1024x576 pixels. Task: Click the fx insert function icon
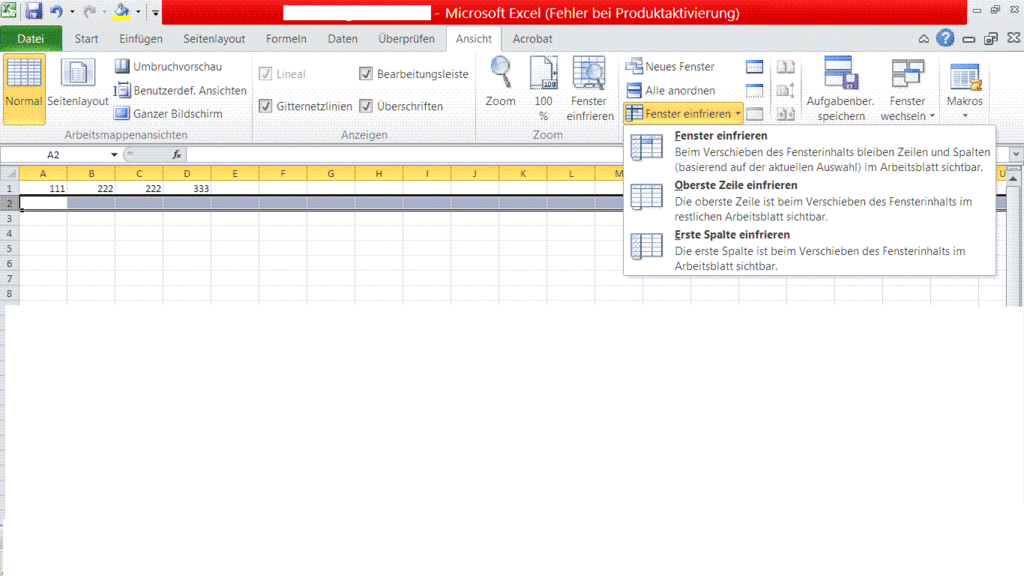click(x=176, y=155)
